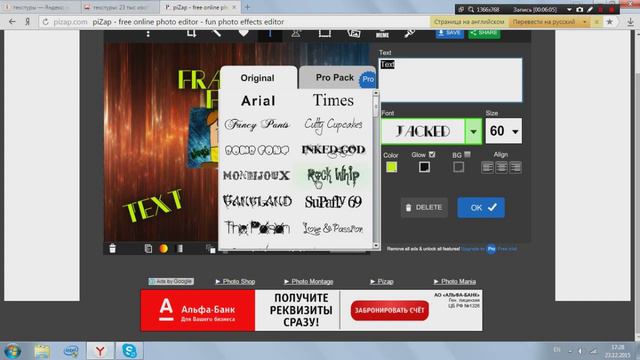Align text to the left
640x360 pixels.
tap(487, 167)
